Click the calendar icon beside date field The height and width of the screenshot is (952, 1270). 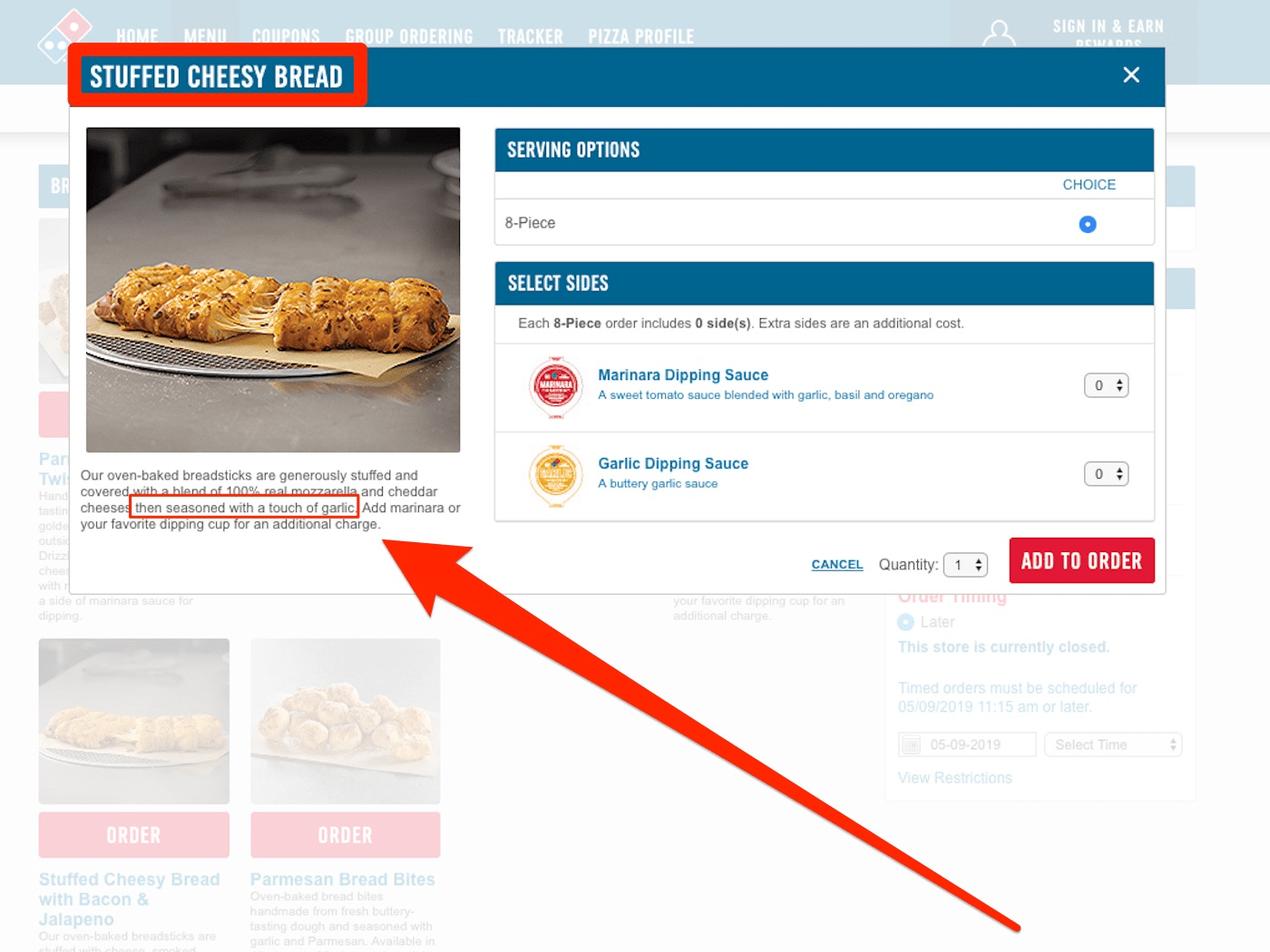pyautogui.click(x=910, y=744)
